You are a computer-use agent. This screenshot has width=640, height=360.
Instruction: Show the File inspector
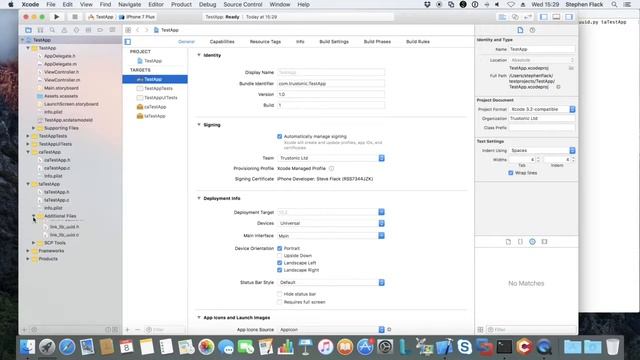520,30
